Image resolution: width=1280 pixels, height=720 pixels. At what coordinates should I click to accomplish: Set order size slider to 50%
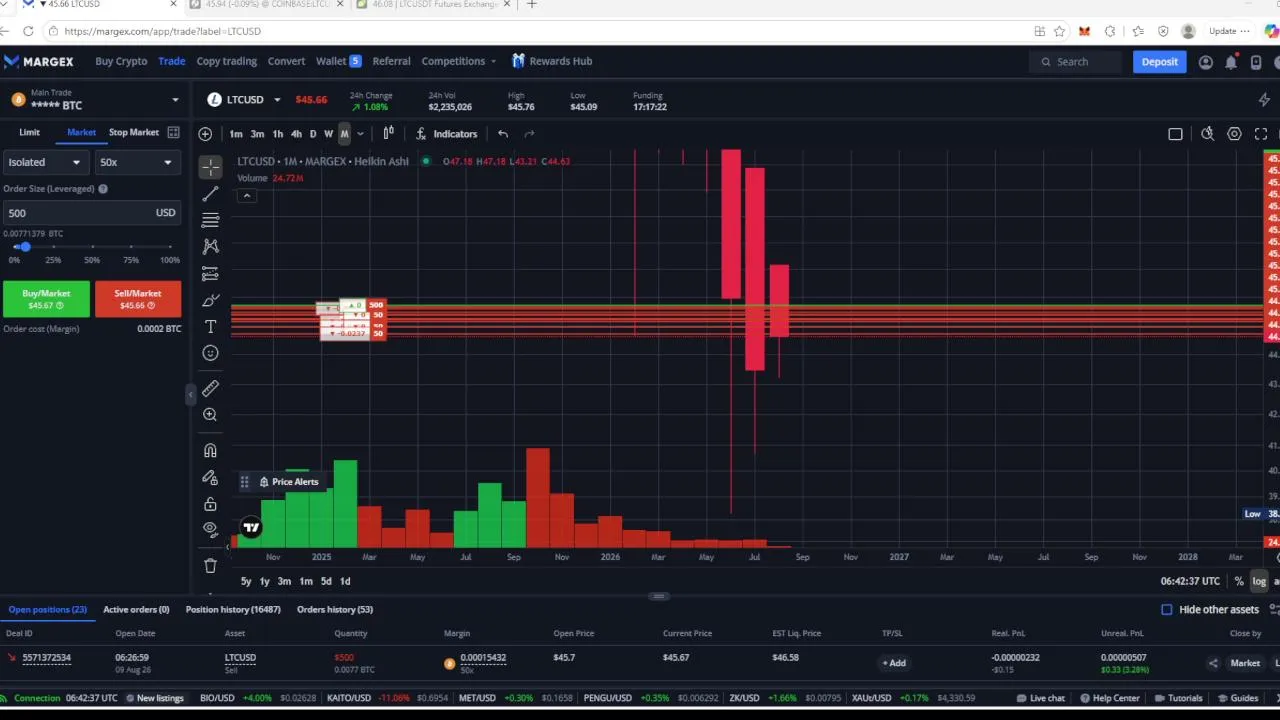point(92,247)
